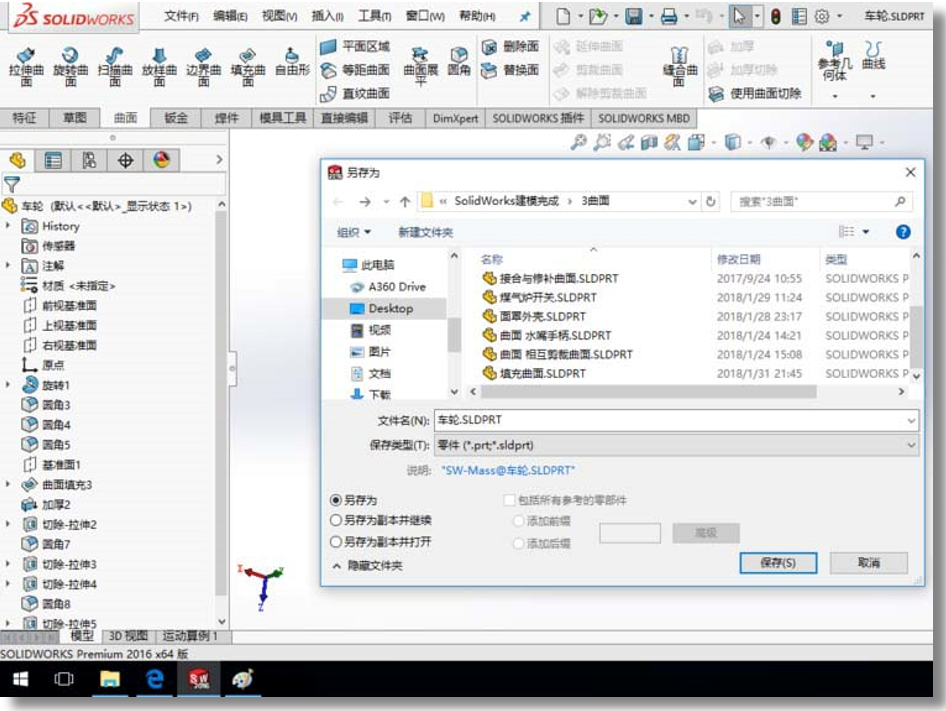Image resolution: width=946 pixels, height=711 pixels.
Task: Click the 删除面 delete face tool
Action: pyautogui.click(x=510, y=46)
